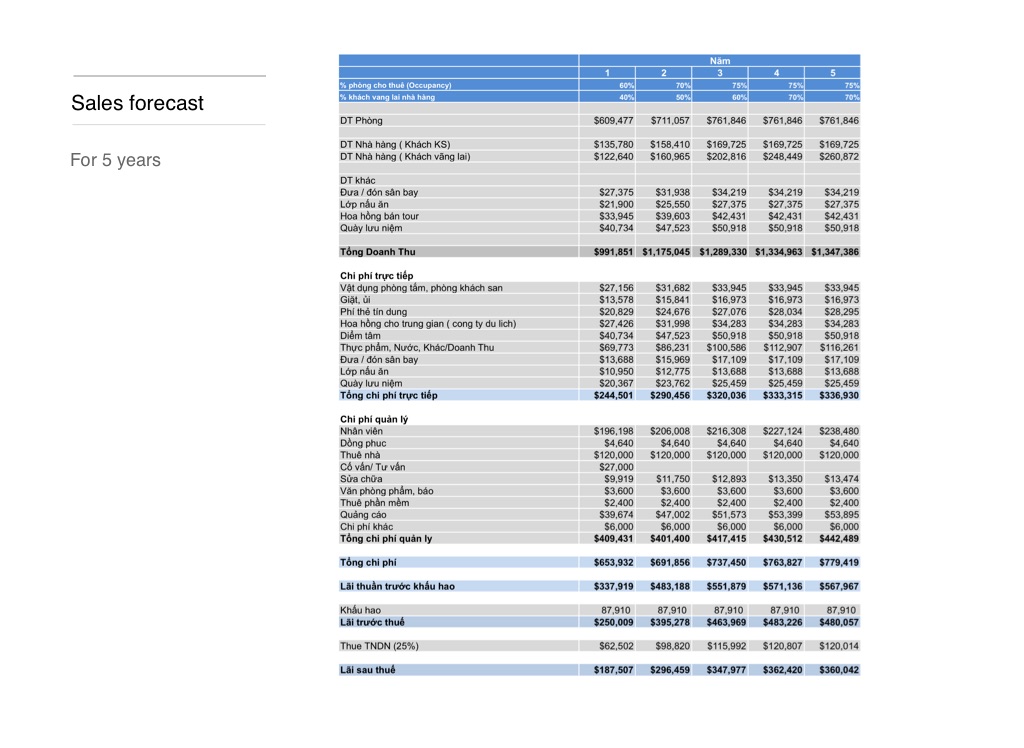Screen dimensions: 1024x748
Task: Select the 'Chi phí trực tiếp' section heading
Action: (x=376, y=275)
